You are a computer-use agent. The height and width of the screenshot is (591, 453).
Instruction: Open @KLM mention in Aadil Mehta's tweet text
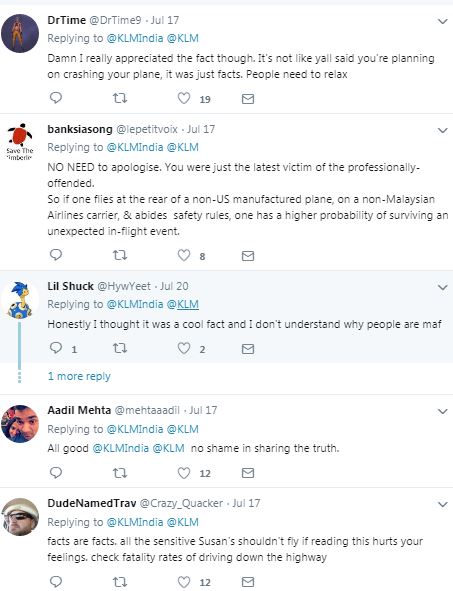(168, 448)
